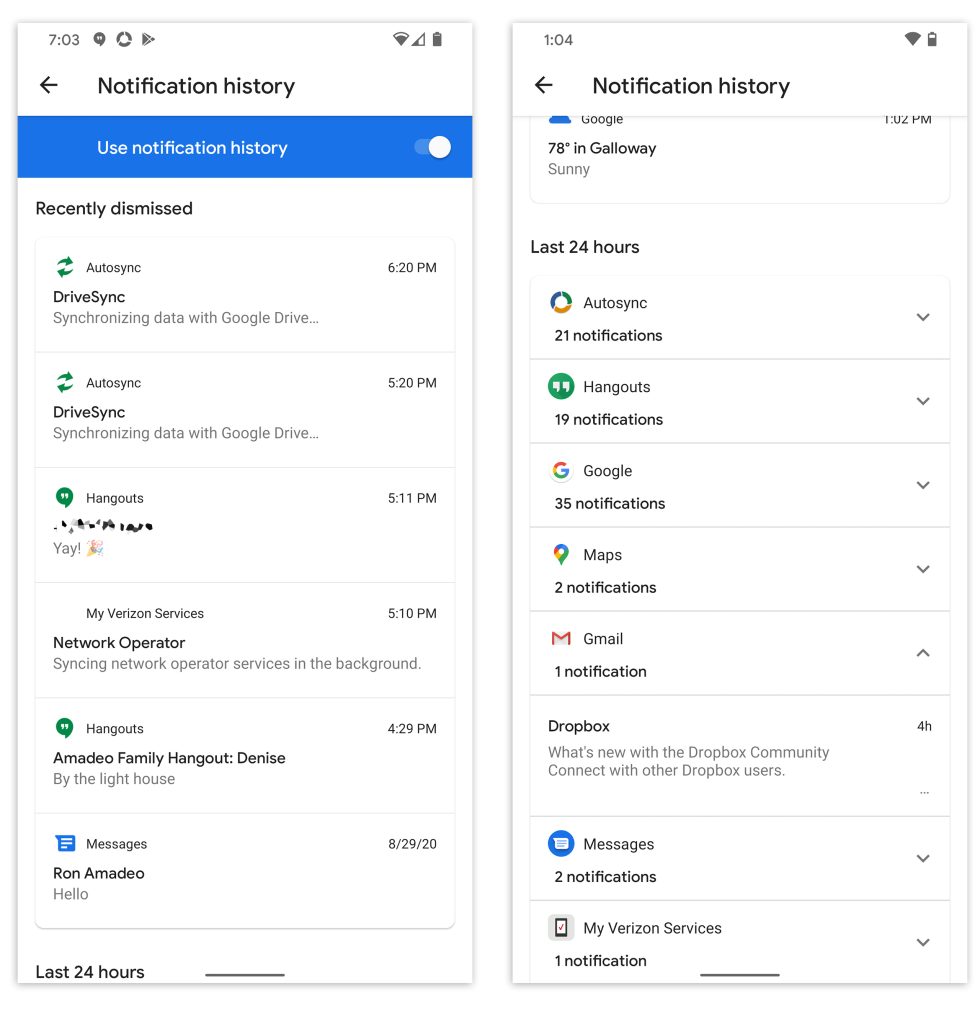Open the 78° in Galloway weather notification

pos(740,159)
